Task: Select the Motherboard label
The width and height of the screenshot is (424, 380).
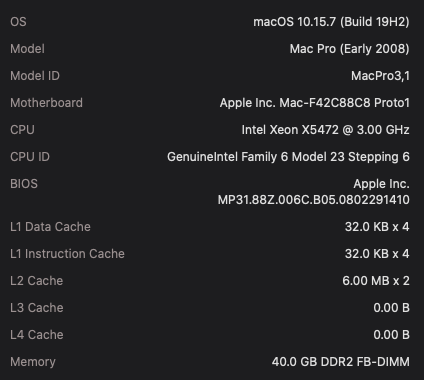Action: [46, 103]
